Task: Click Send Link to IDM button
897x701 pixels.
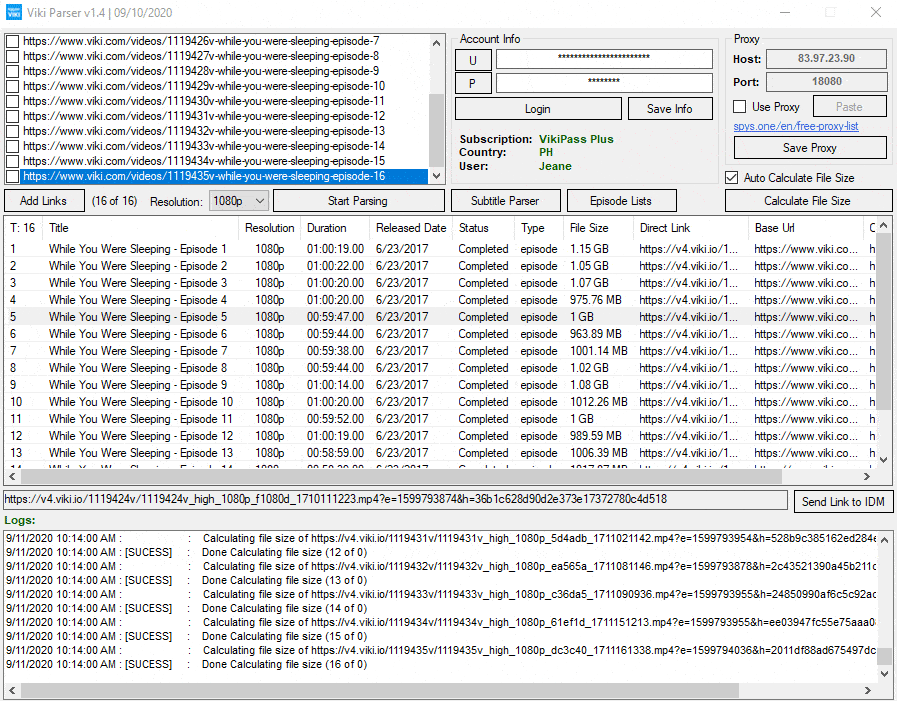Action: (843, 502)
